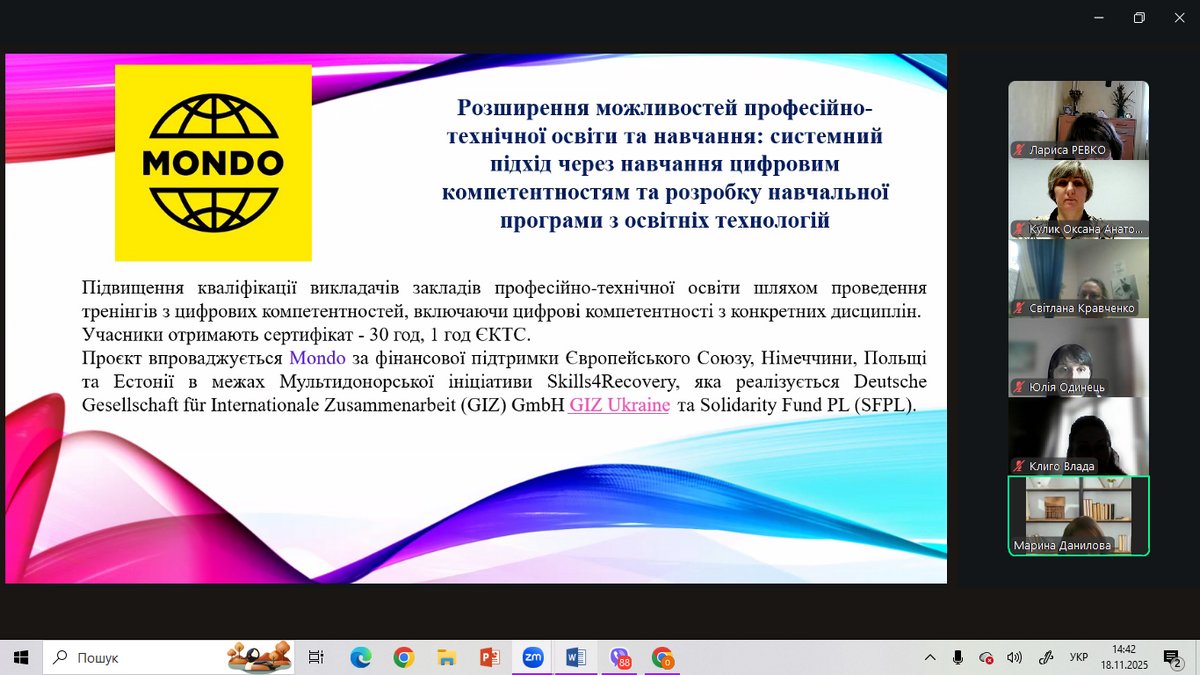1200x675 pixels.
Task: Click the volume speaker tray icon
Action: (x=1015, y=657)
